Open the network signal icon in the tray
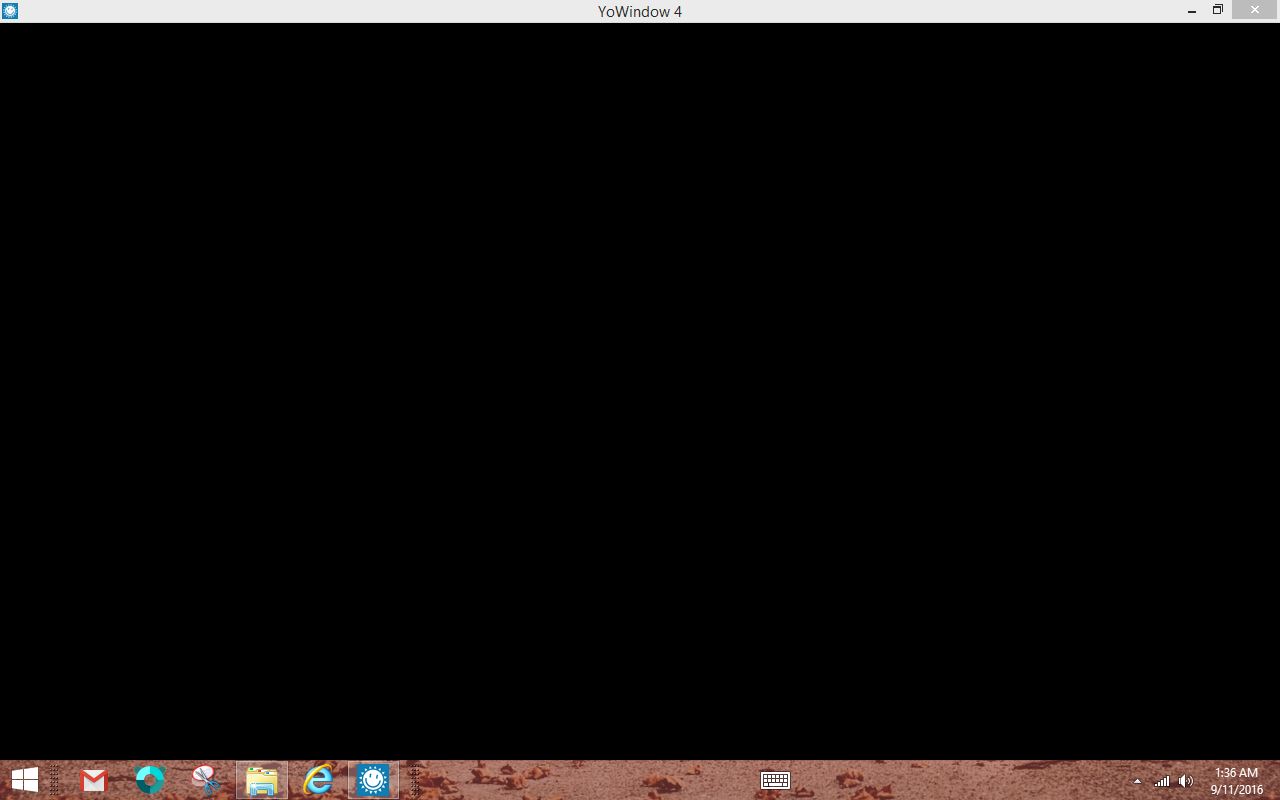Viewport: 1280px width, 800px height. tap(1162, 781)
